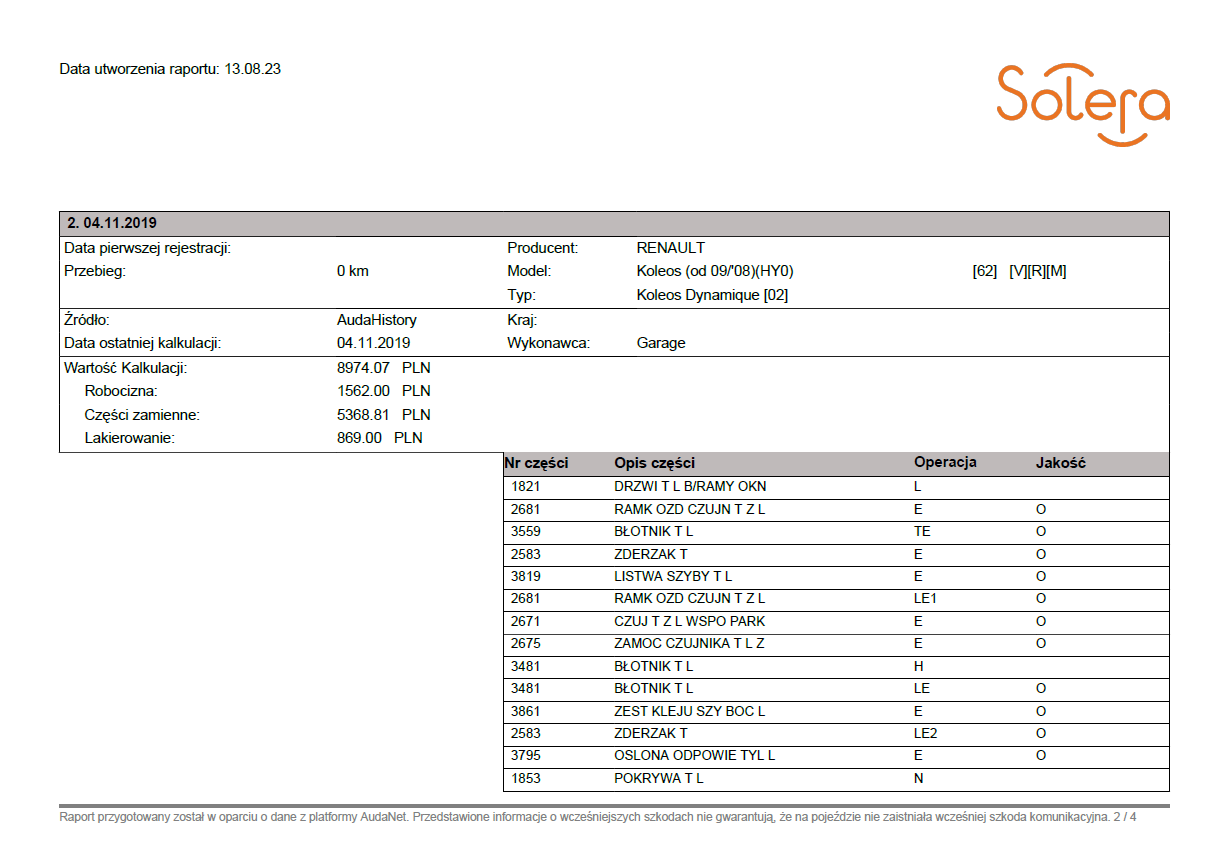The image size is (1228, 864).
Task: Click the "Opis części" column header
Action: tap(654, 463)
